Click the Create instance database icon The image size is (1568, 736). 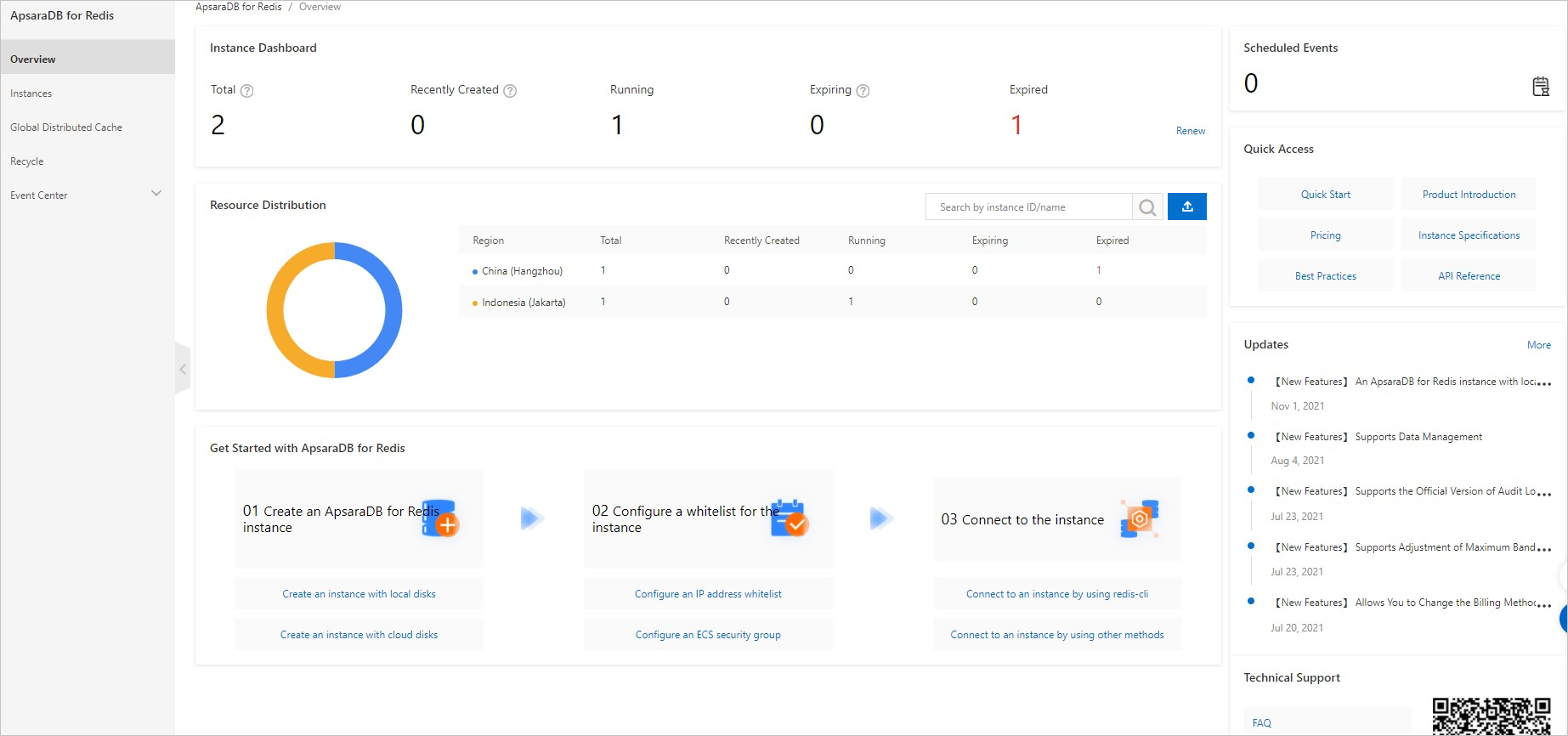pyautogui.click(x=440, y=518)
